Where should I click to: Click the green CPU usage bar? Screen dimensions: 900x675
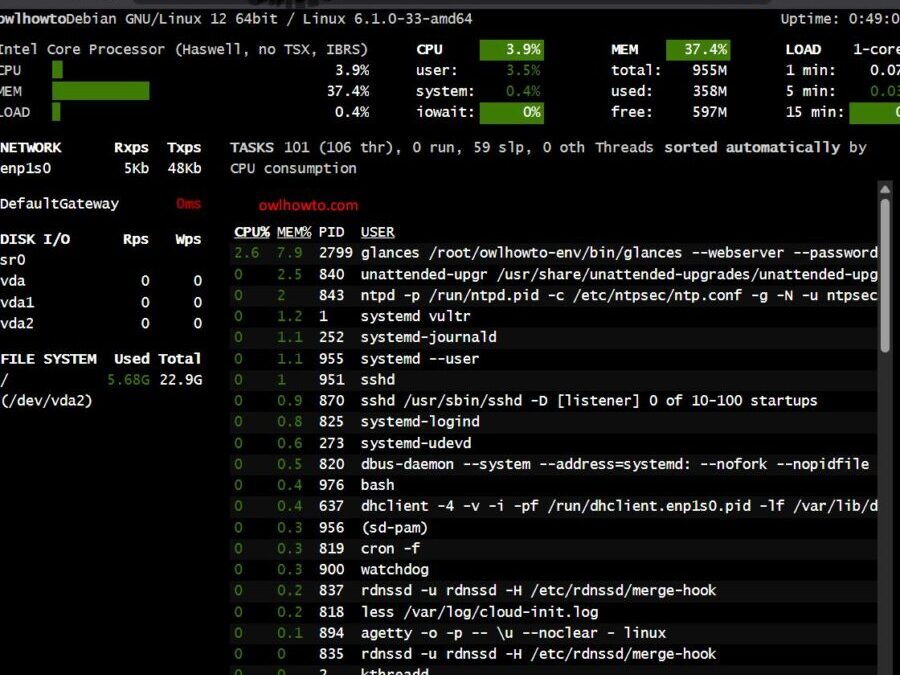point(57,70)
